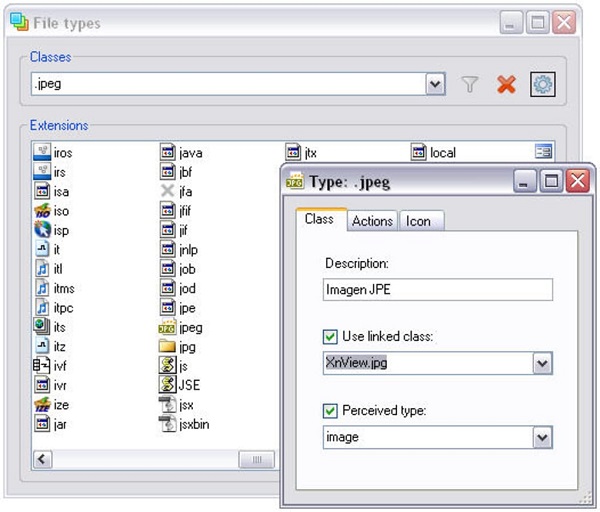Click the red X delete icon
Screen dimensions: 600x512
506,86
